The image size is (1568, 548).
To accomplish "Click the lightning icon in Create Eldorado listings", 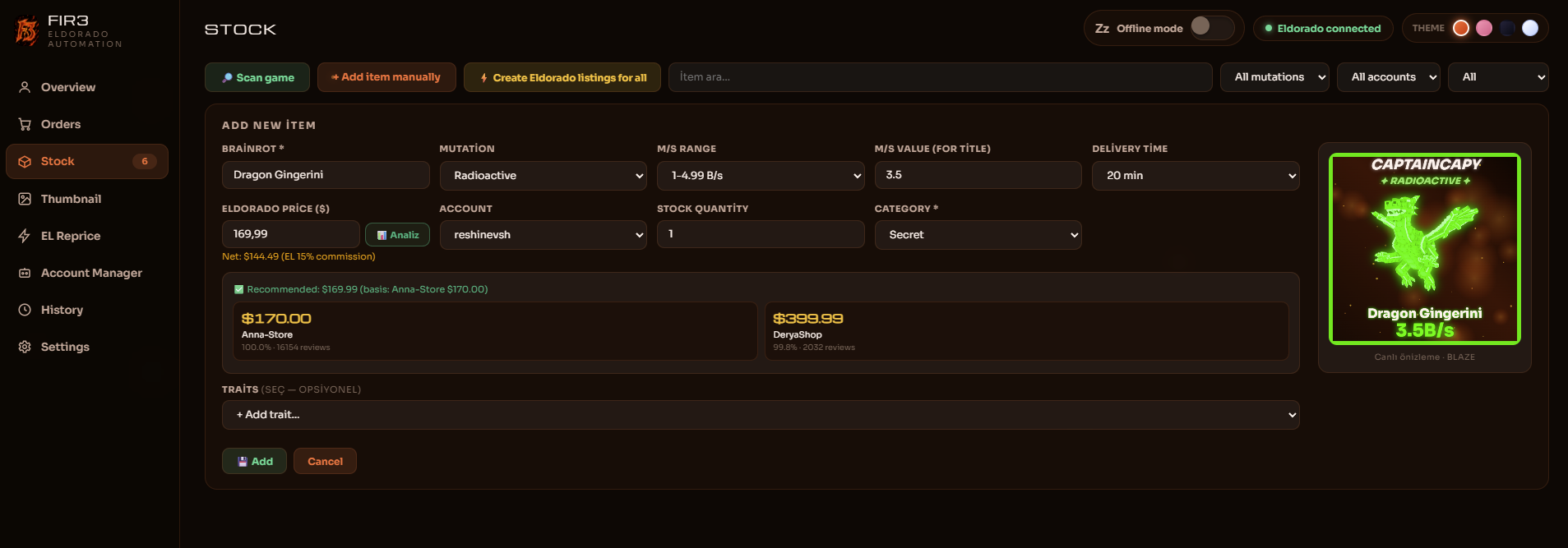I will pyautogui.click(x=484, y=78).
